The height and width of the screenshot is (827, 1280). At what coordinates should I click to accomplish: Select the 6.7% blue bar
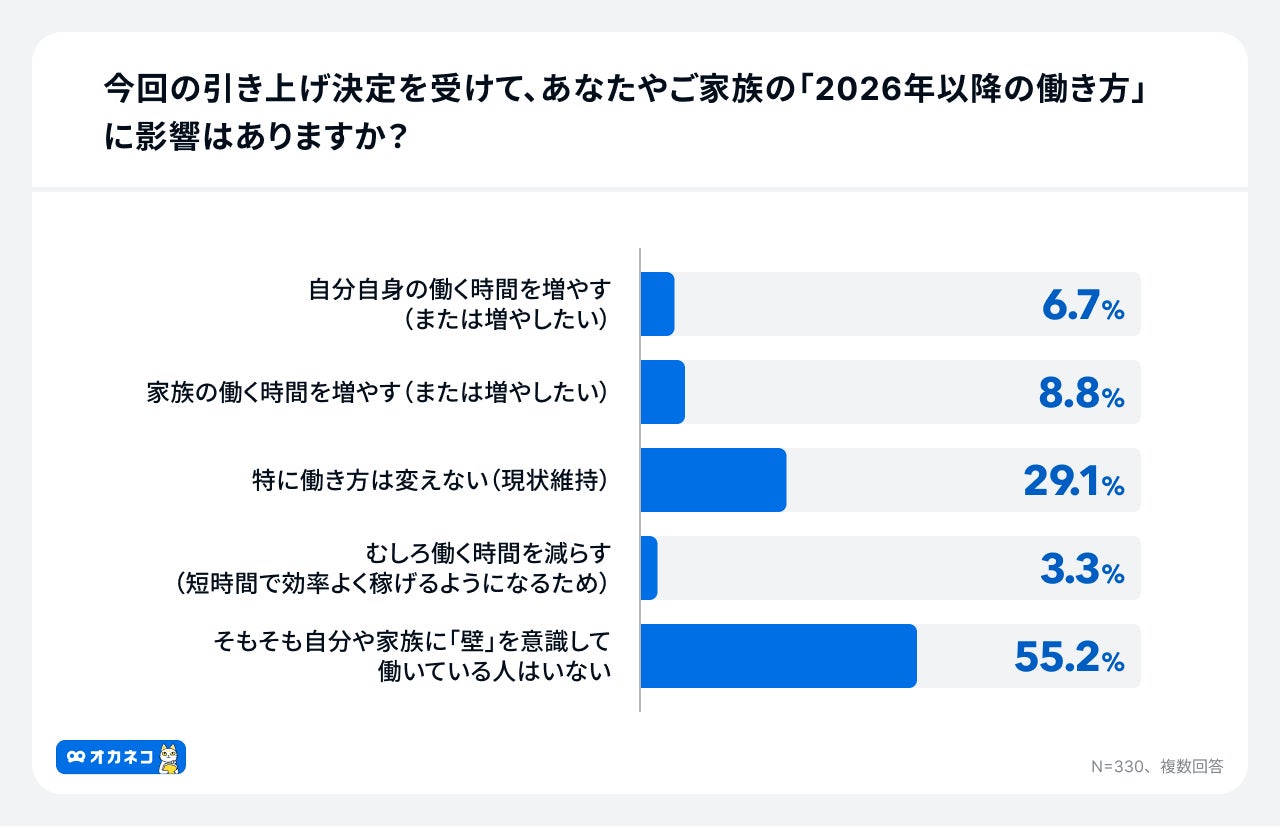tap(657, 304)
